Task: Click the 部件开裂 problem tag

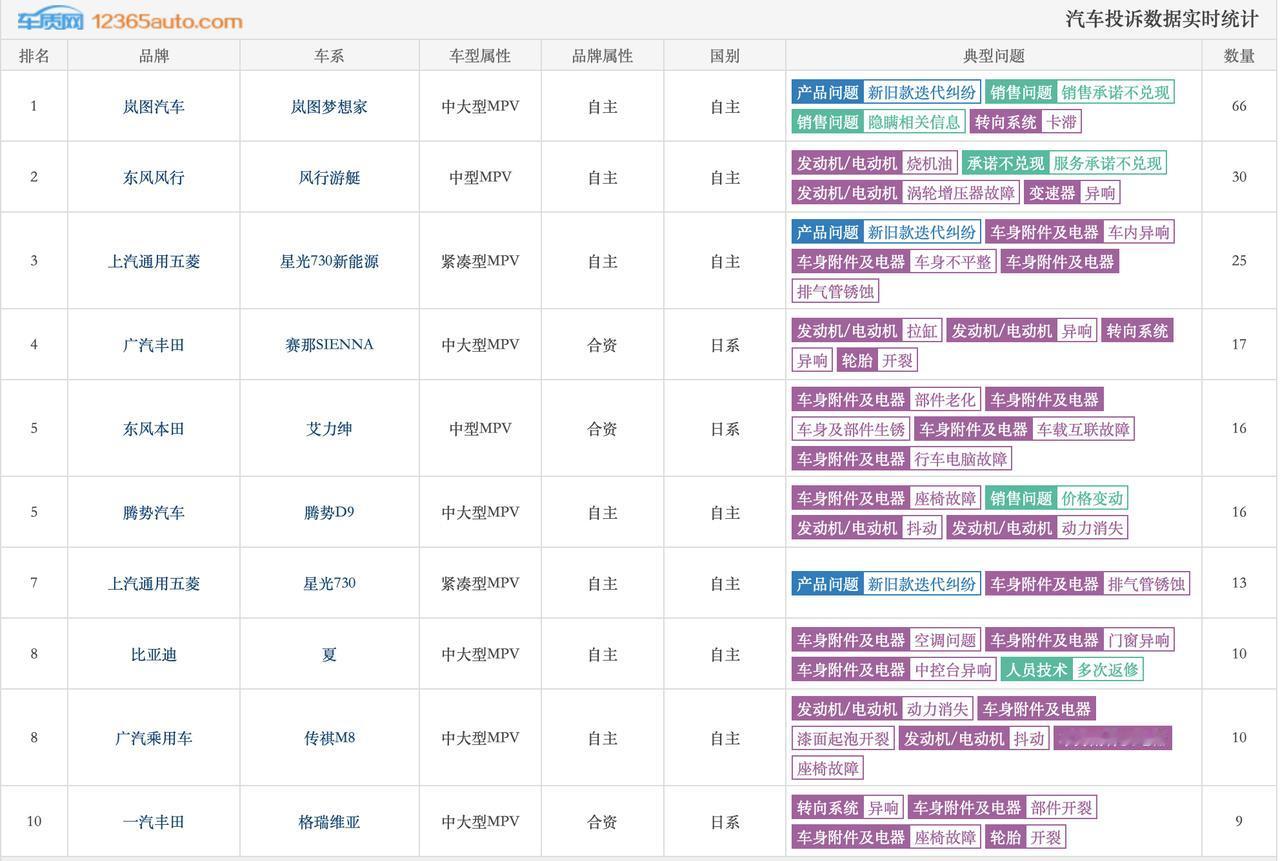Action: click(1061, 808)
